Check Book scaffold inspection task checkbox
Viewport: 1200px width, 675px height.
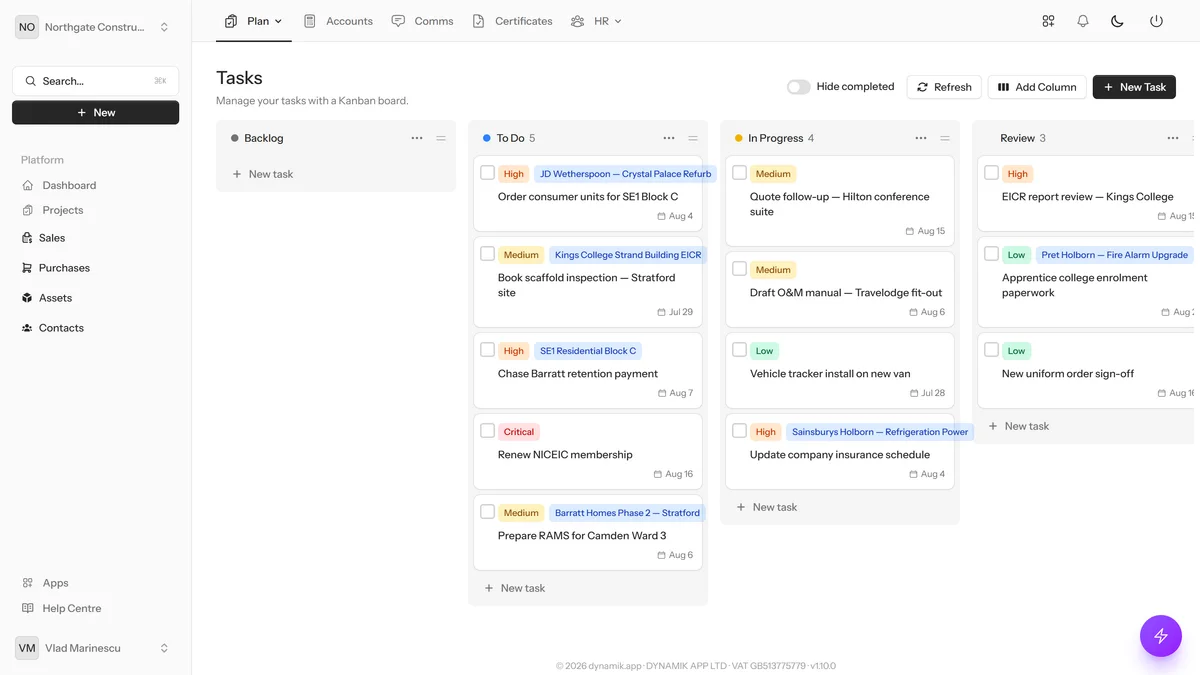point(488,254)
